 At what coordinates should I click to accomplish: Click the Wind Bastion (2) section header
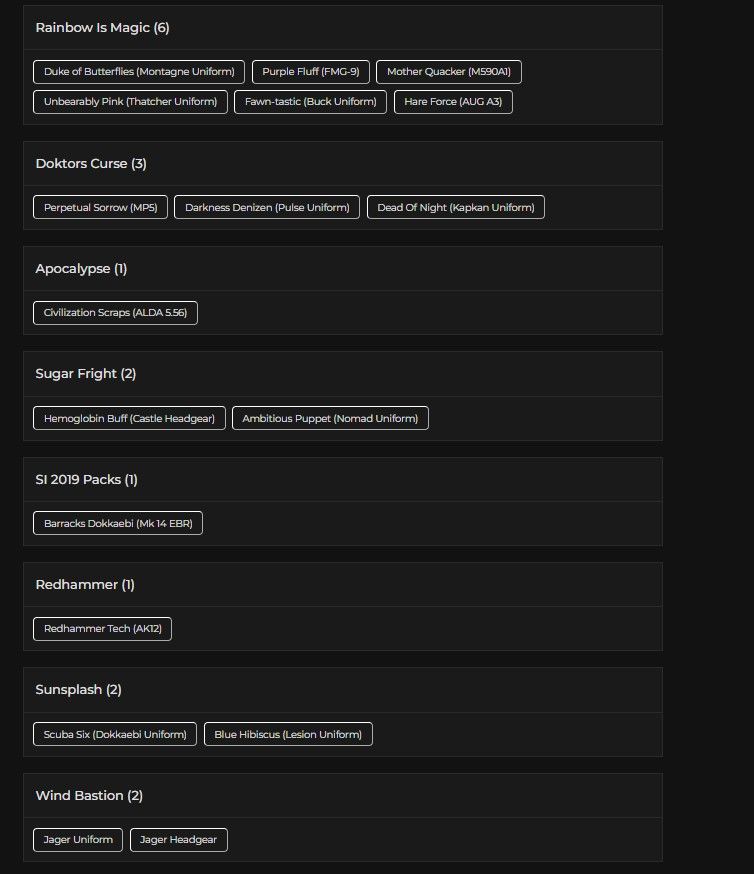[89, 796]
